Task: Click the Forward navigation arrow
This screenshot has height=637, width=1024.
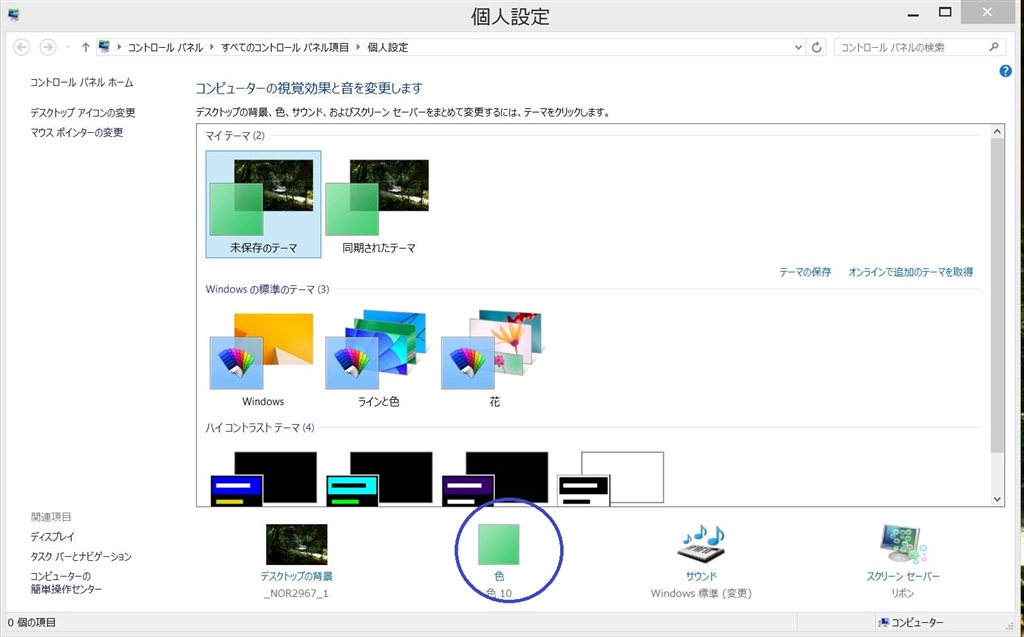Action: 48,47
